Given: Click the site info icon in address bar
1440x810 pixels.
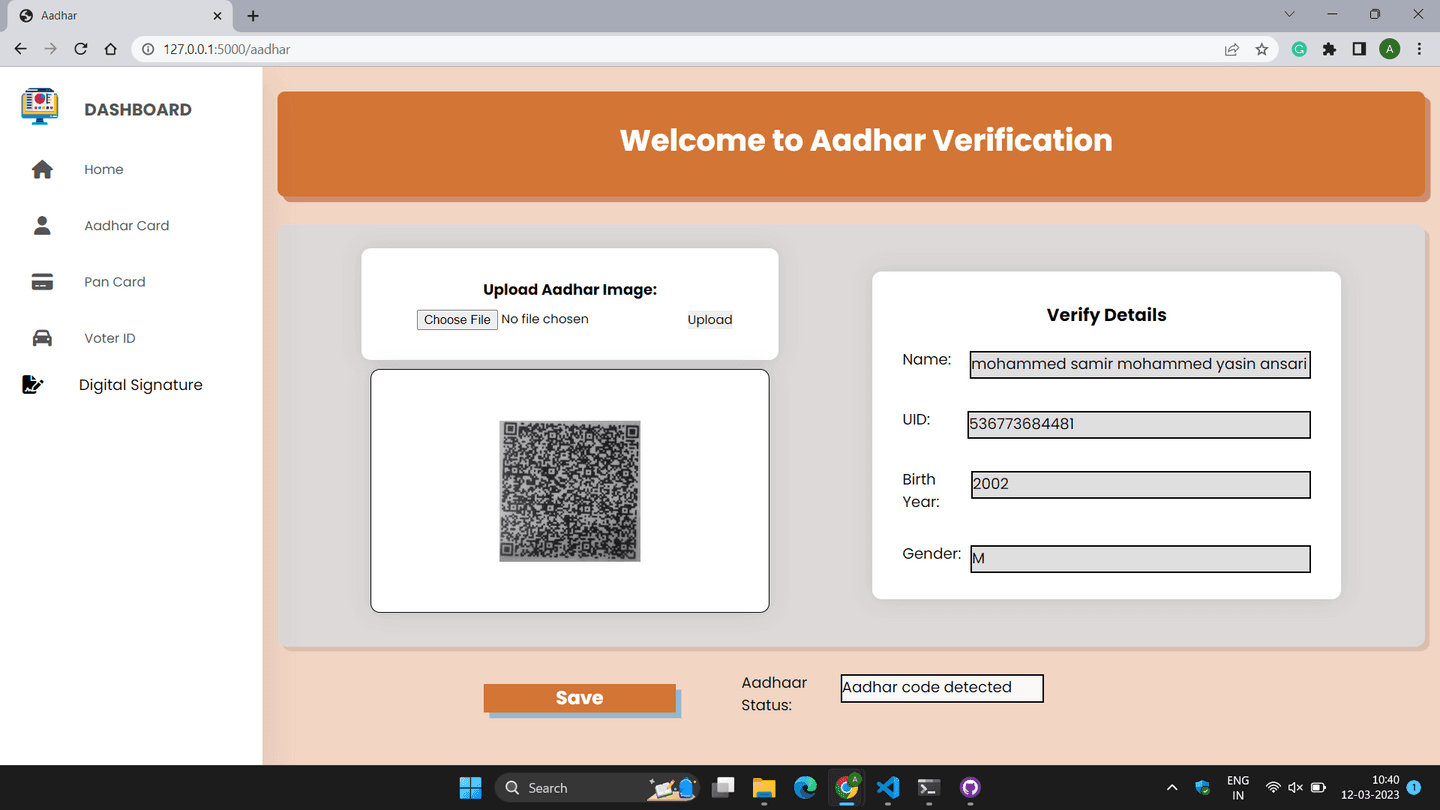Looking at the screenshot, I should click(148, 49).
